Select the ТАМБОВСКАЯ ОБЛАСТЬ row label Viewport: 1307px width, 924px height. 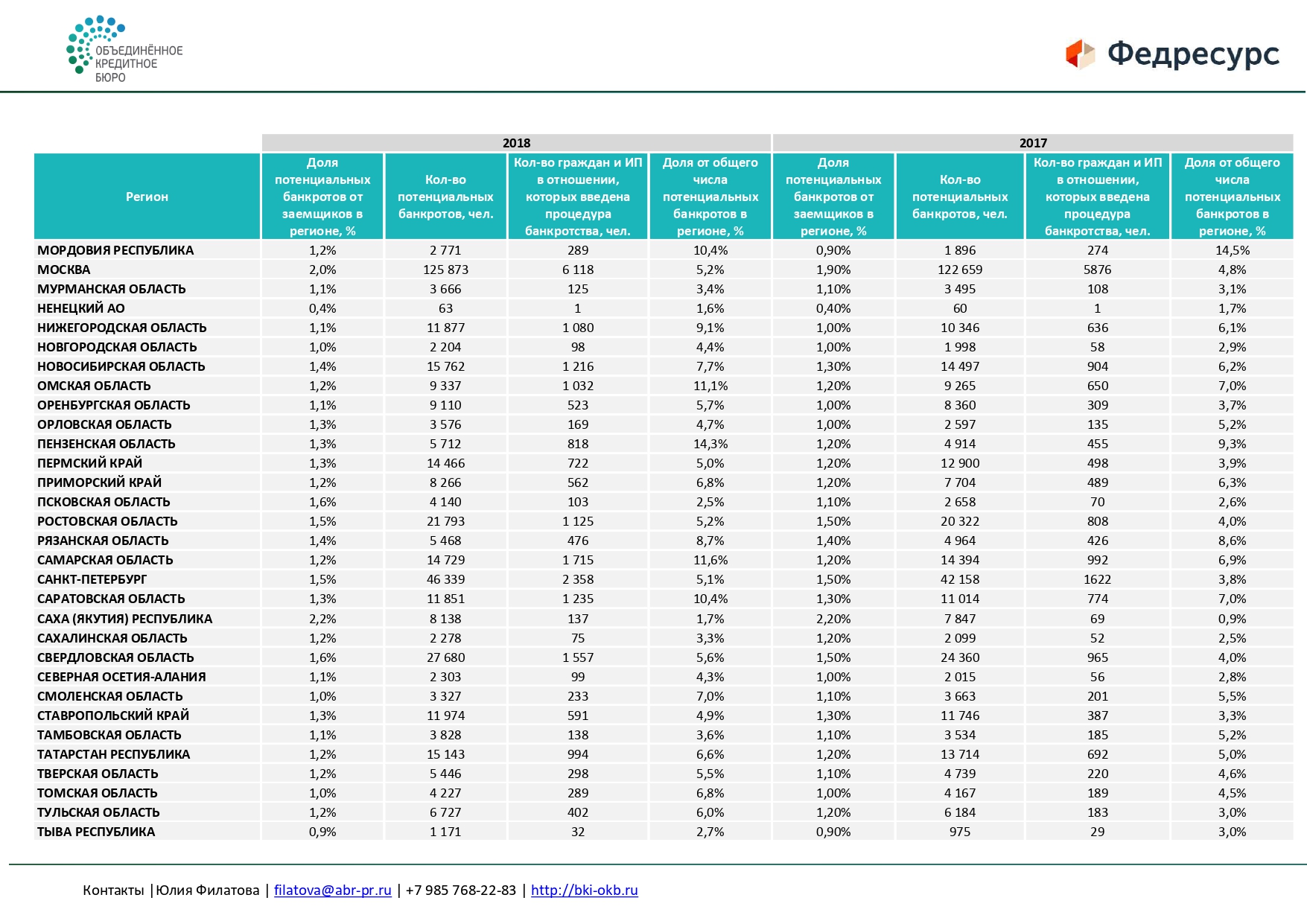click(109, 735)
